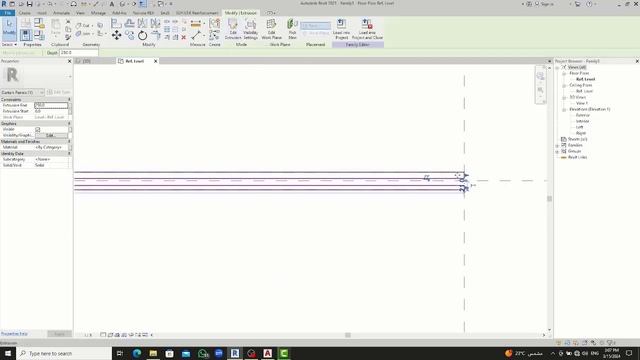
Task: Close the Ref. Level view tab
Action: pyautogui.click(x=156, y=61)
